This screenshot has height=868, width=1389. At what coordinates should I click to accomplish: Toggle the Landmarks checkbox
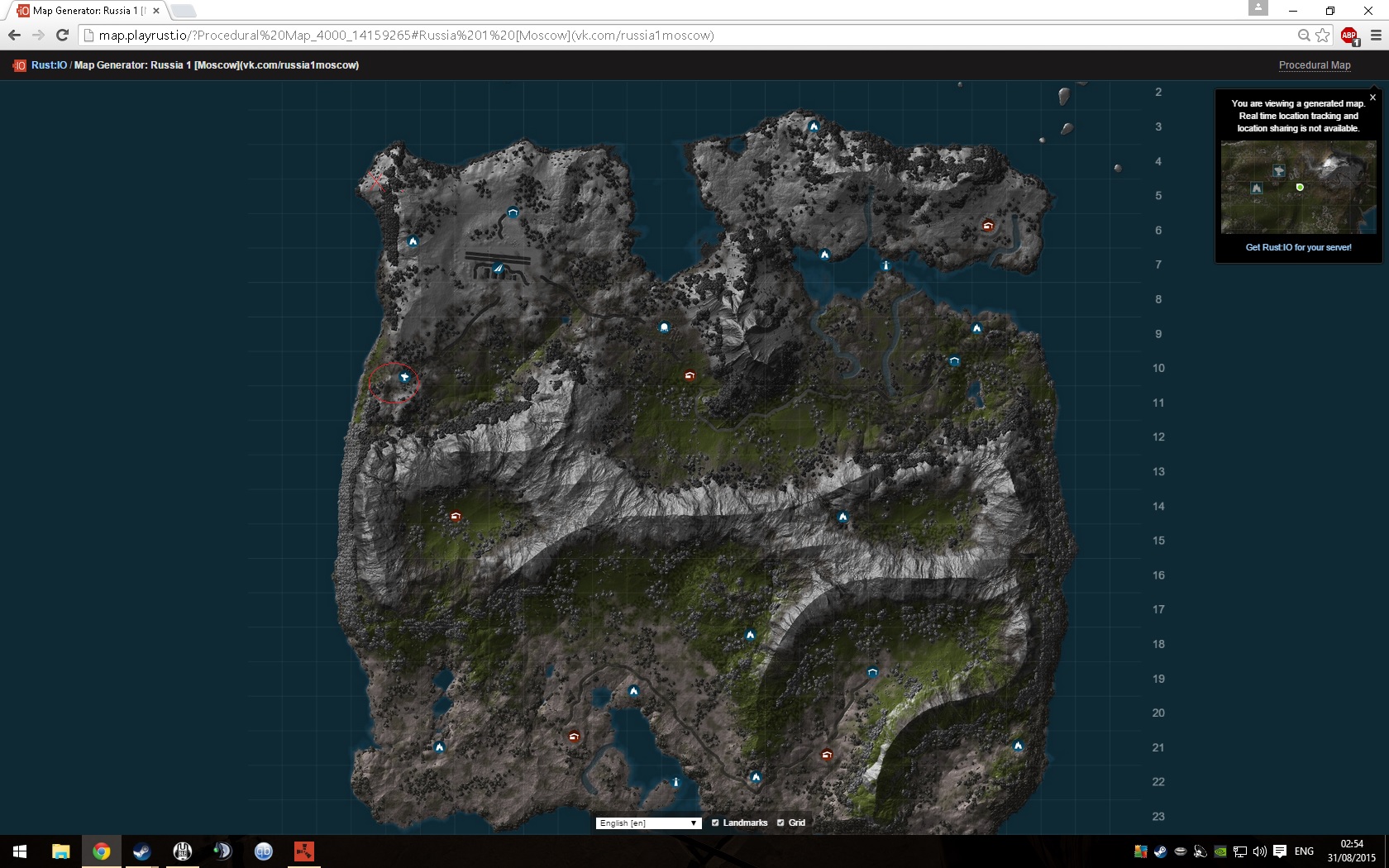point(716,823)
